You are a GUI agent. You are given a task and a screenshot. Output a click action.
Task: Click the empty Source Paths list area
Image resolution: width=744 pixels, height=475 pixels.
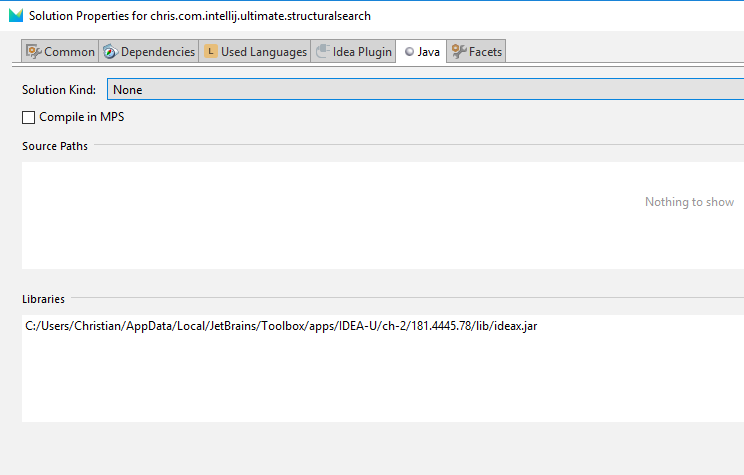point(300,215)
